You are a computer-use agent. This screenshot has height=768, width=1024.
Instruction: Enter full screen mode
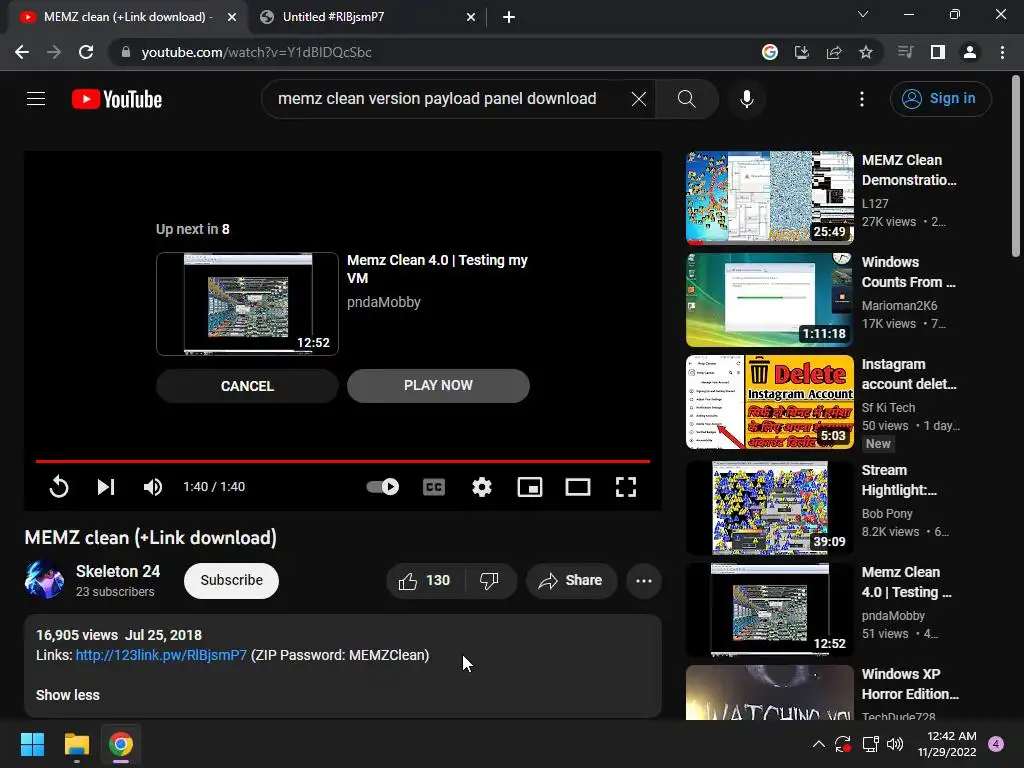[626, 487]
